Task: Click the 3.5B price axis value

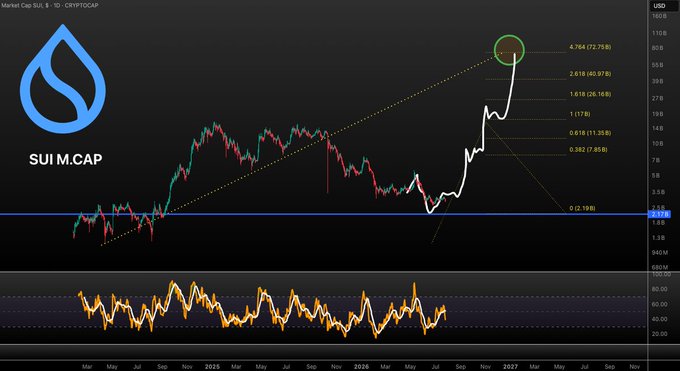Action: (x=658, y=192)
